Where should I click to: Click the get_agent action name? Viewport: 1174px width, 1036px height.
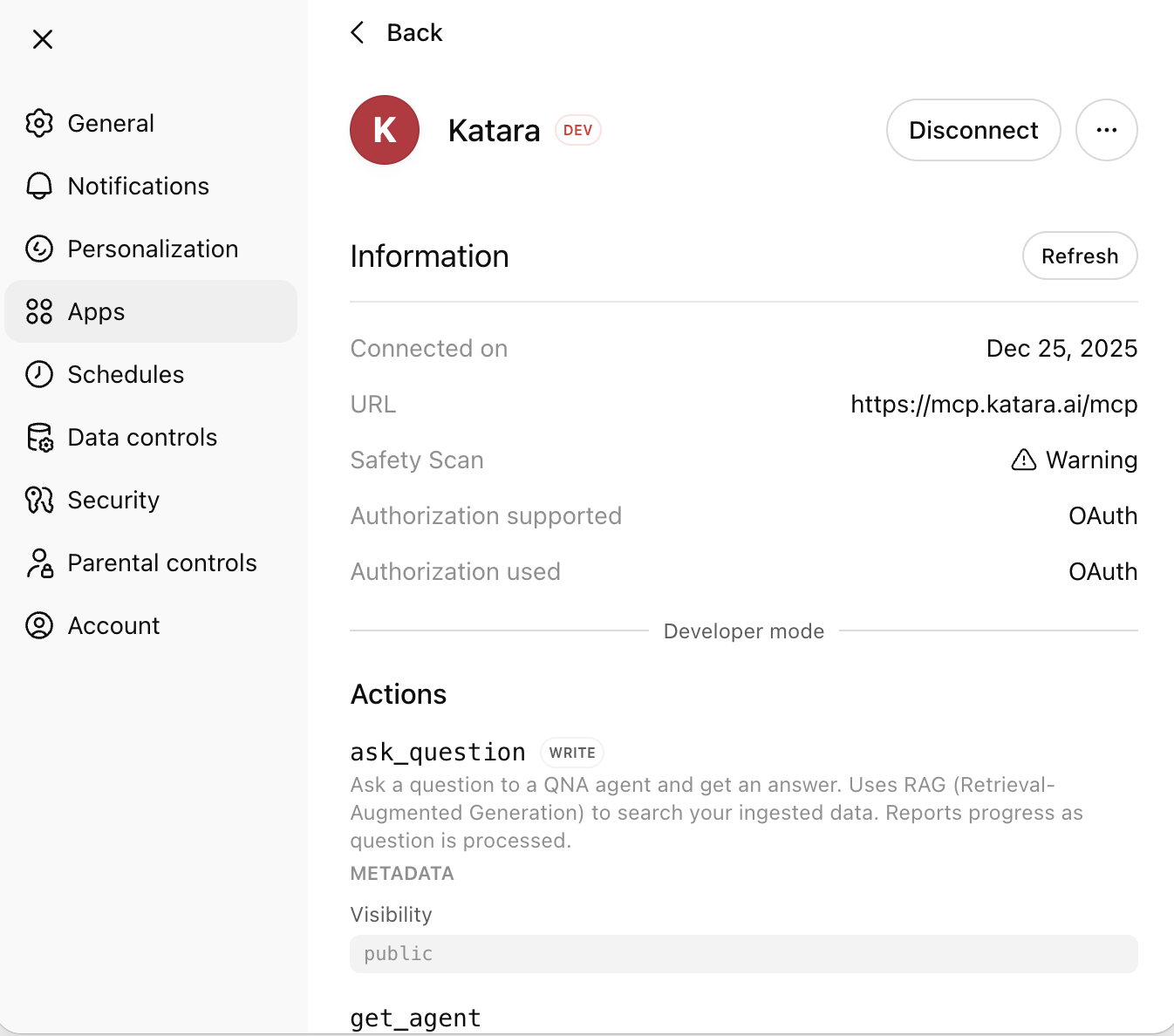415,1018
